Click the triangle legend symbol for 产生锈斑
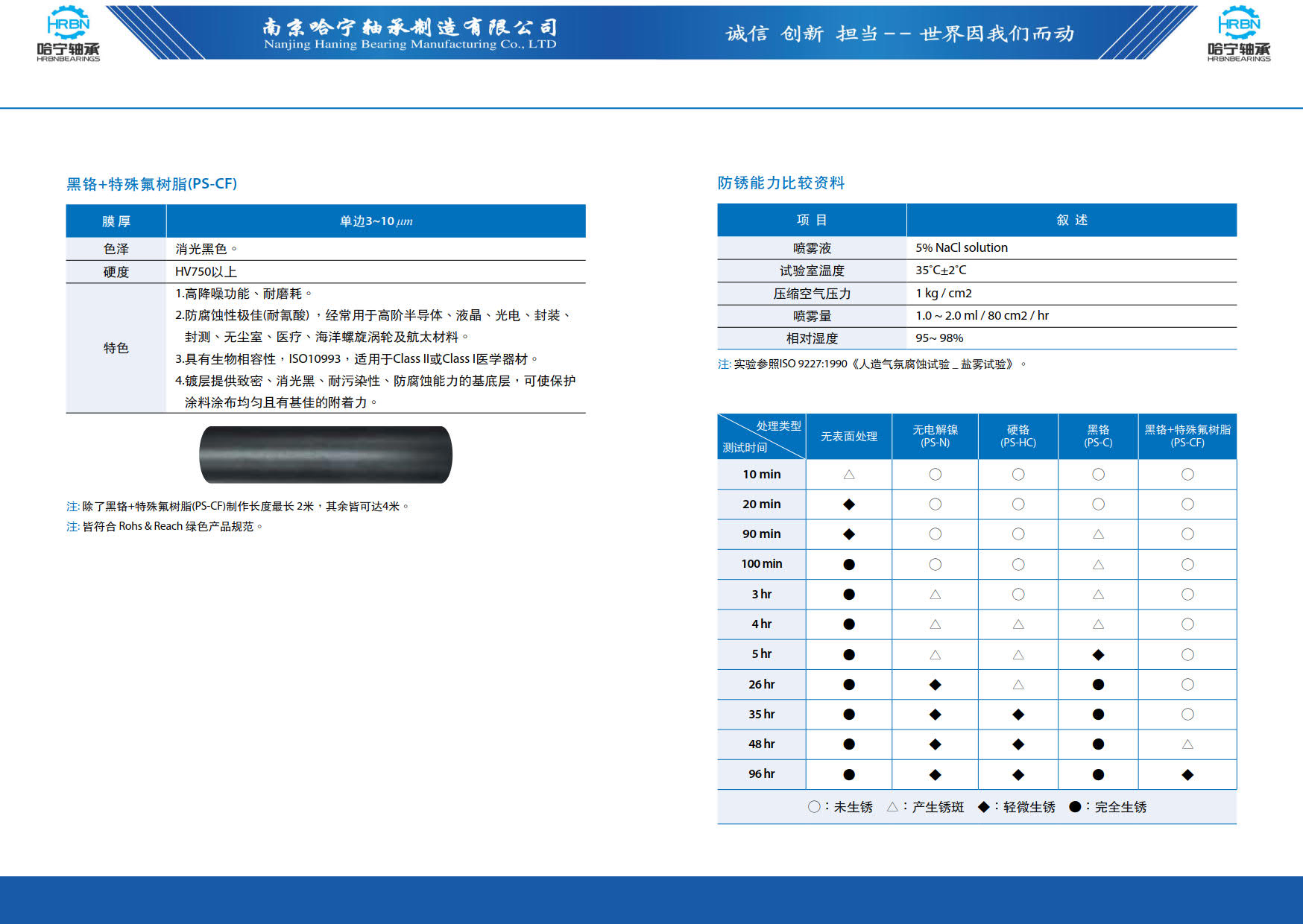This screenshot has height=924, width=1303. tap(892, 806)
